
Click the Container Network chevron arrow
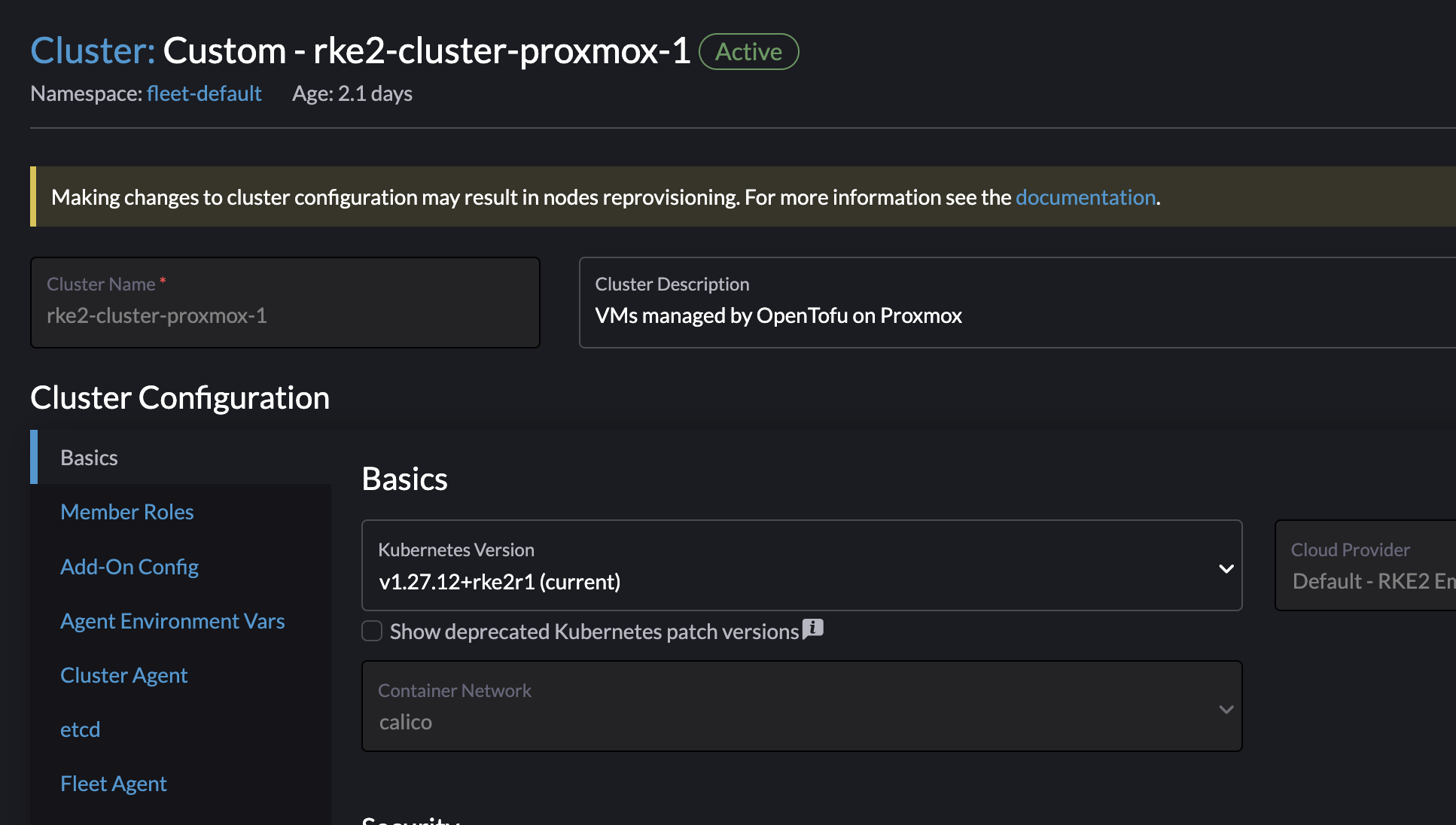pos(1226,709)
